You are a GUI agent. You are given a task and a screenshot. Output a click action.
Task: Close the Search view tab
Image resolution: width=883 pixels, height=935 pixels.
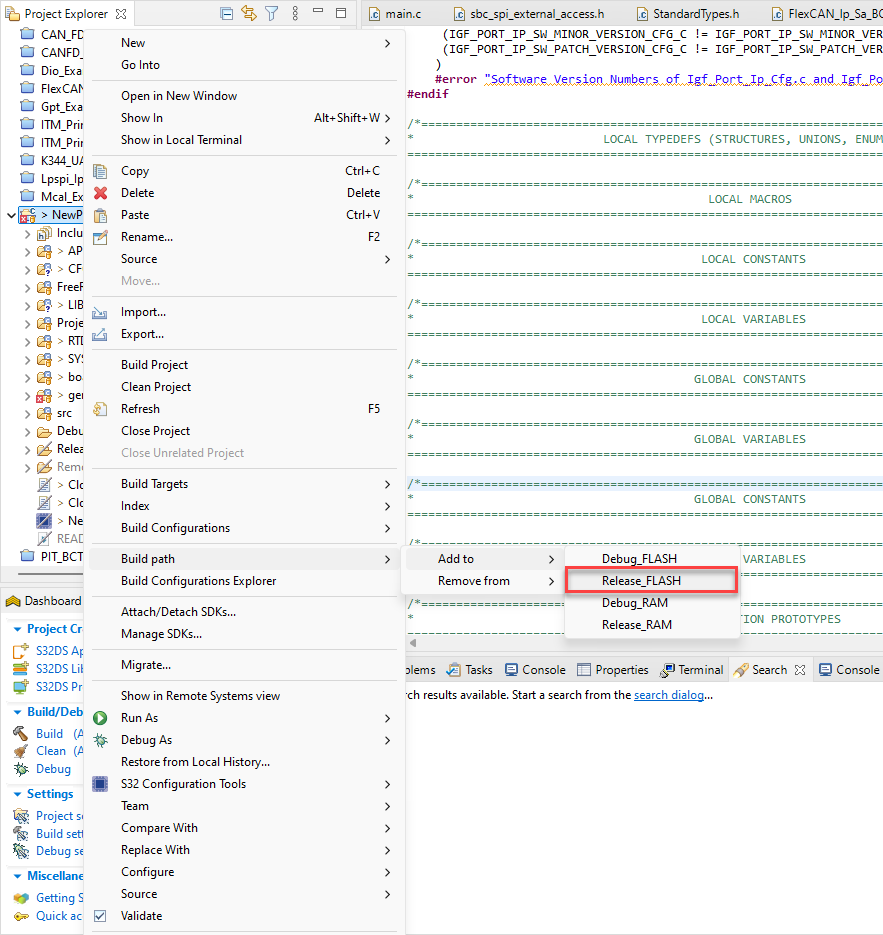800,670
